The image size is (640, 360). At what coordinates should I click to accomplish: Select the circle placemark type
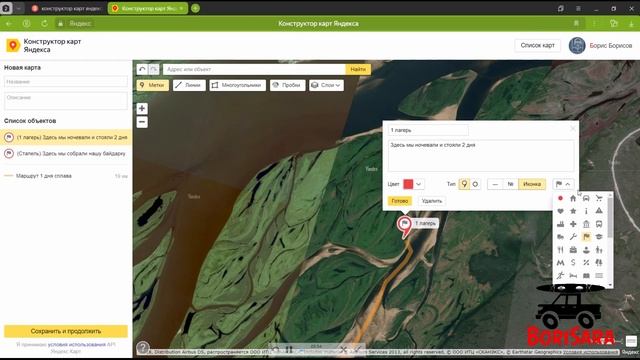(475, 184)
